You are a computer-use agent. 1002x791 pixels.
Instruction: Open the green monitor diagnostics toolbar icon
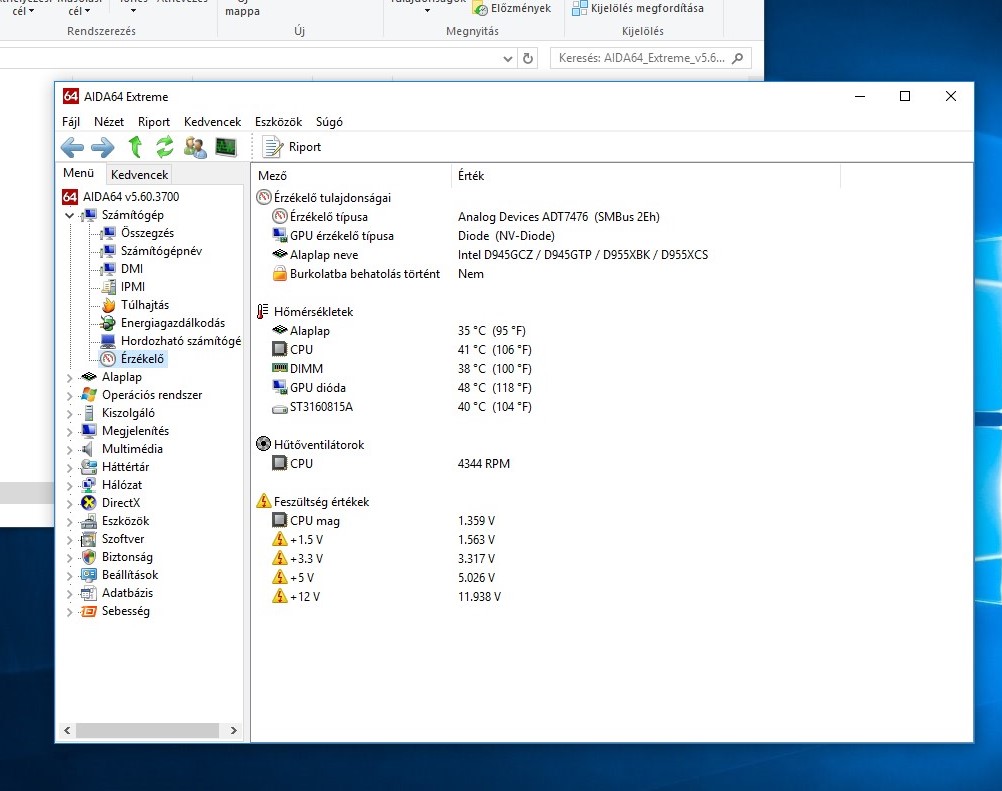point(226,148)
